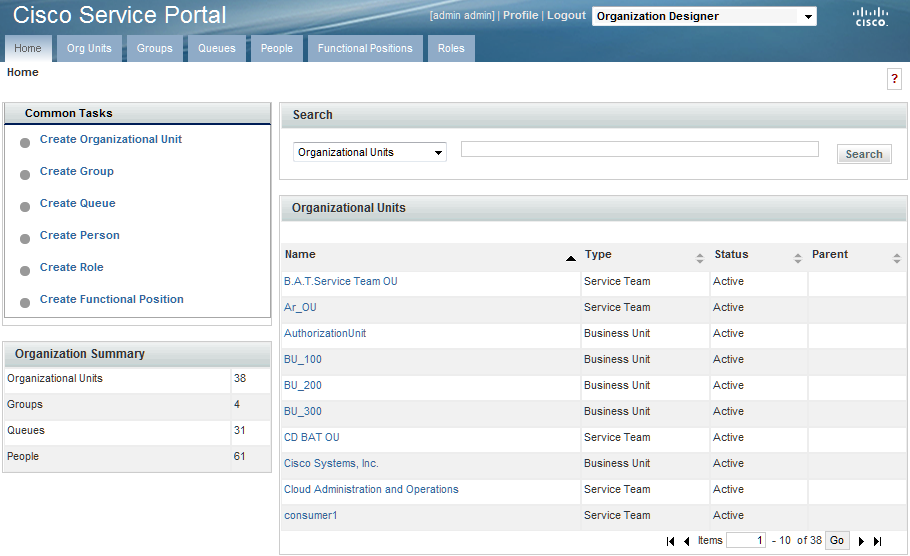
Task: Click the Organization Summary panel header
Action: click(138, 354)
